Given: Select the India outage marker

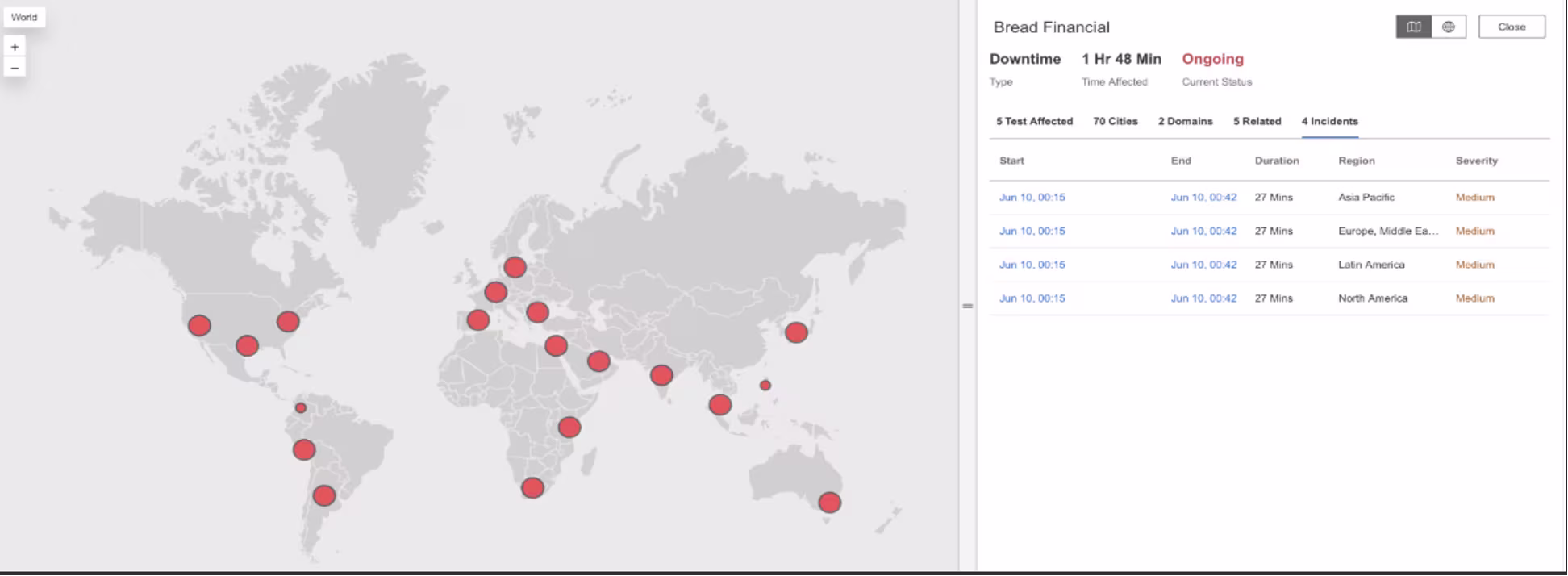Looking at the screenshot, I should click(x=661, y=374).
